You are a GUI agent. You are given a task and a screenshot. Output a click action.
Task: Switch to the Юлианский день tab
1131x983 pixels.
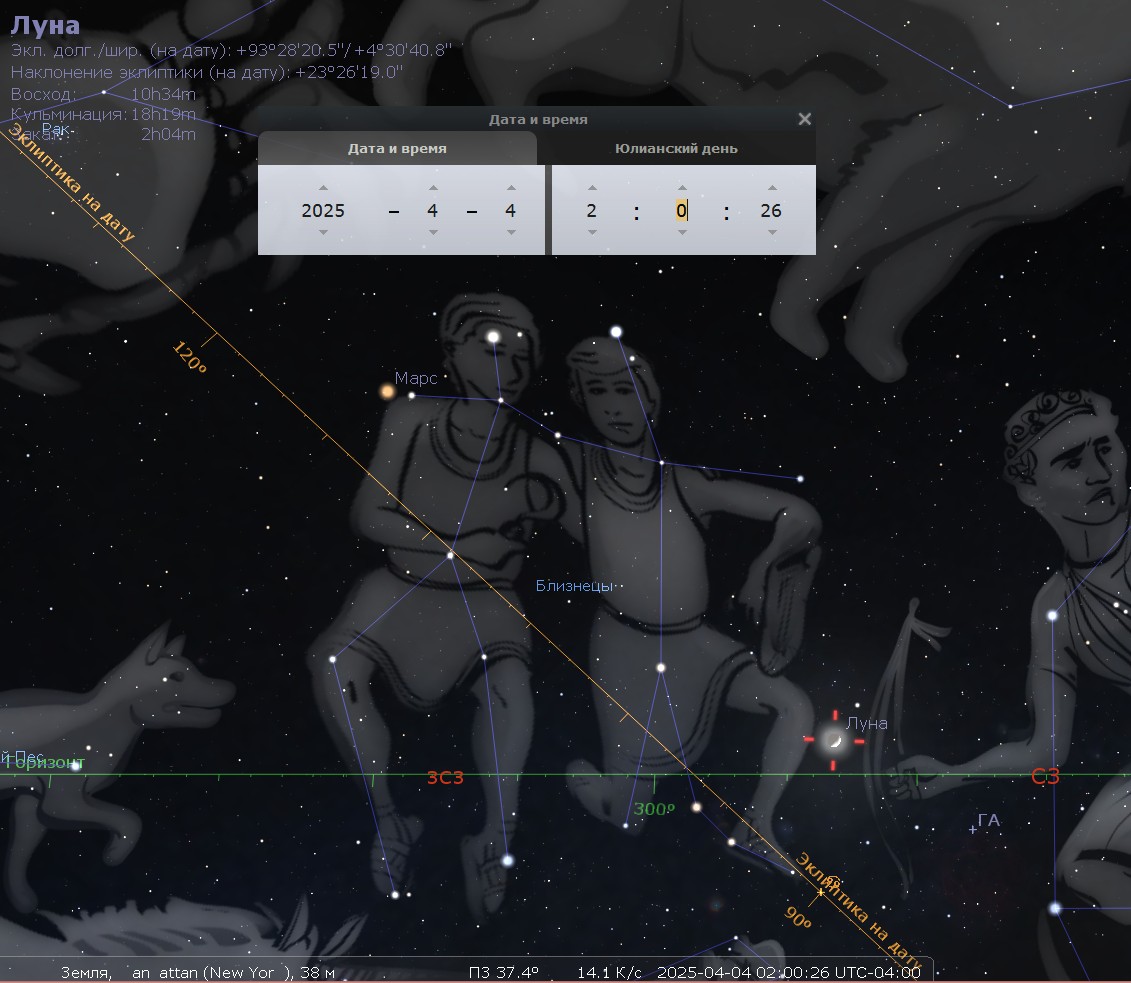pos(677,149)
